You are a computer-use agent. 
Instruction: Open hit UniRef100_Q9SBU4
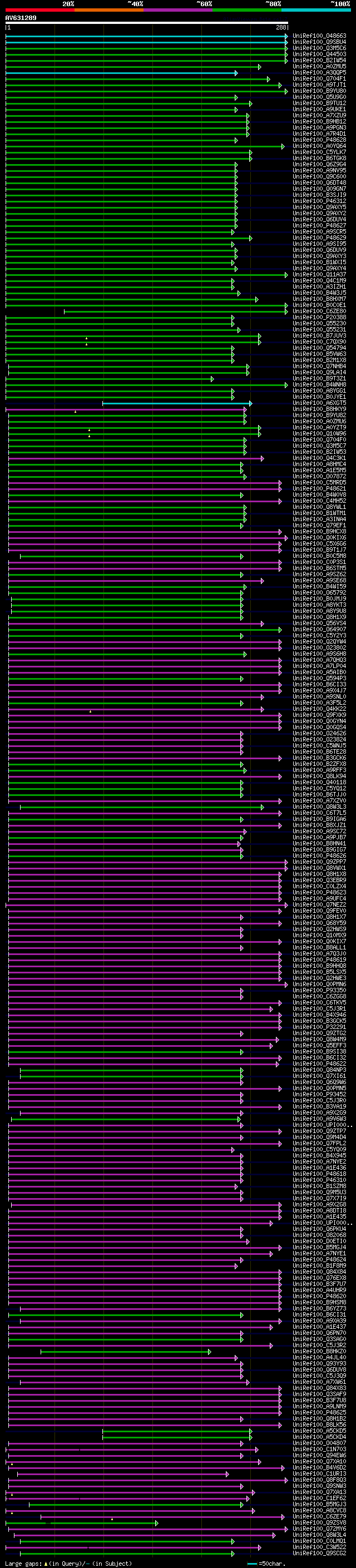click(x=319, y=42)
